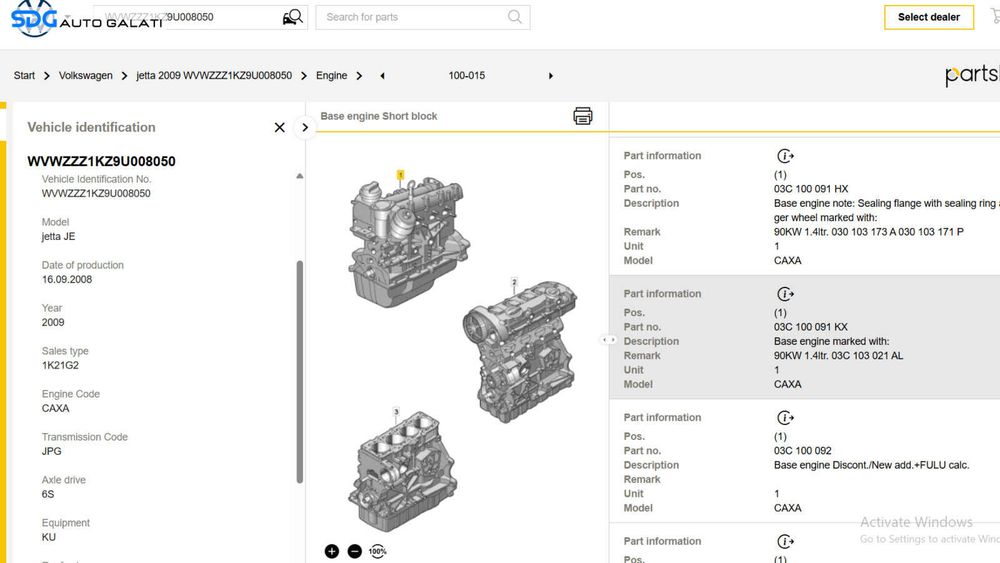Screen dimensions: 1000x563
Task: Click VIN heading WVWZZZ1KZ9U008050
Action: 101,161
